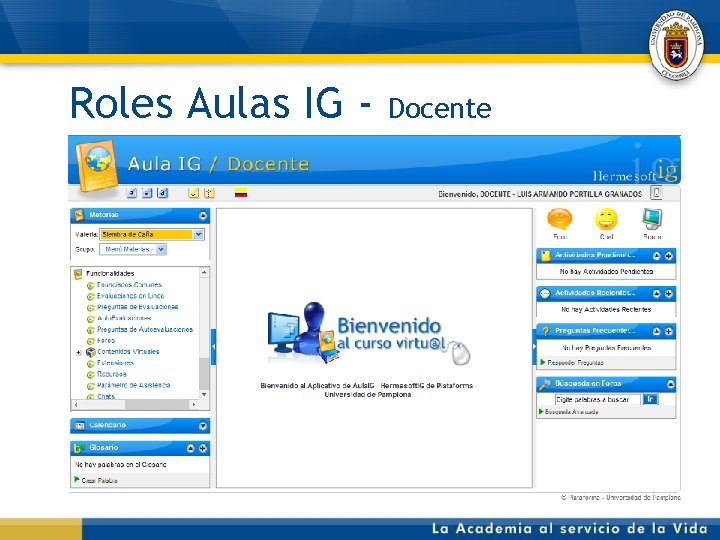The height and width of the screenshot is (540, 720).
Task: Click the tree vertical scrollbar down arrow
Action: [204, 394]
